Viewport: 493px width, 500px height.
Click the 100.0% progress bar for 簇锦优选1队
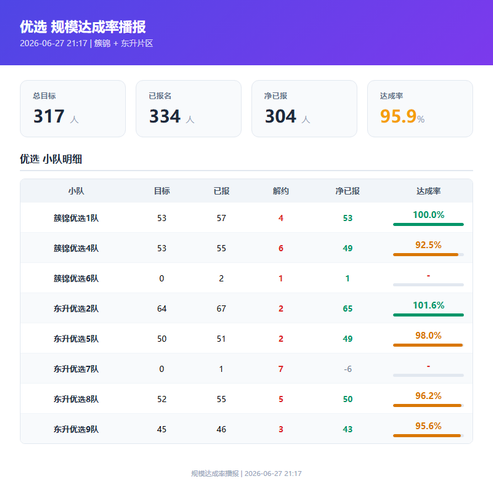point(428,224)
